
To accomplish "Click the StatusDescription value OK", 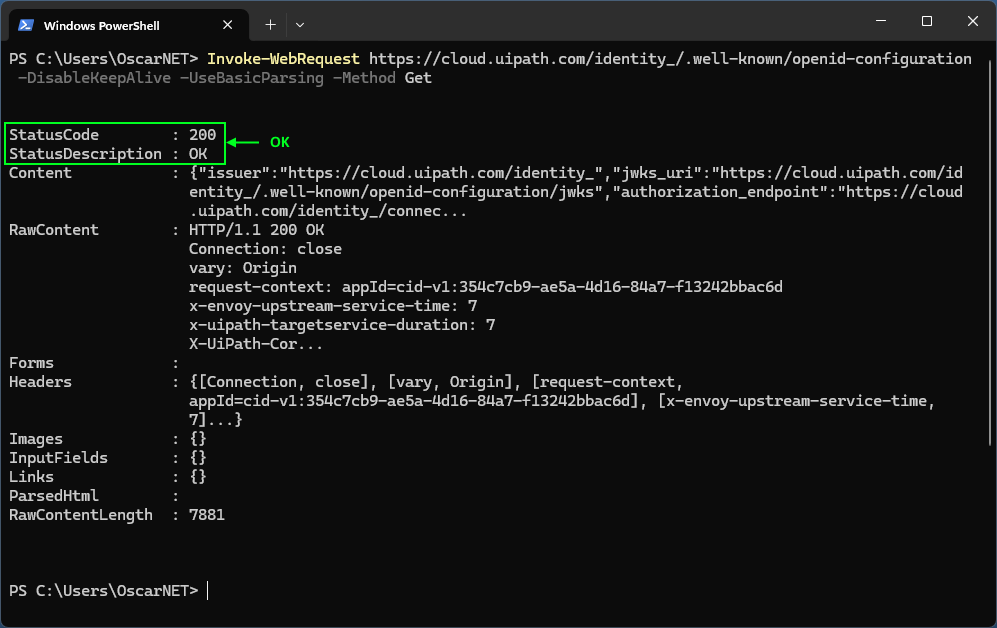I will (x=198, y=154).
